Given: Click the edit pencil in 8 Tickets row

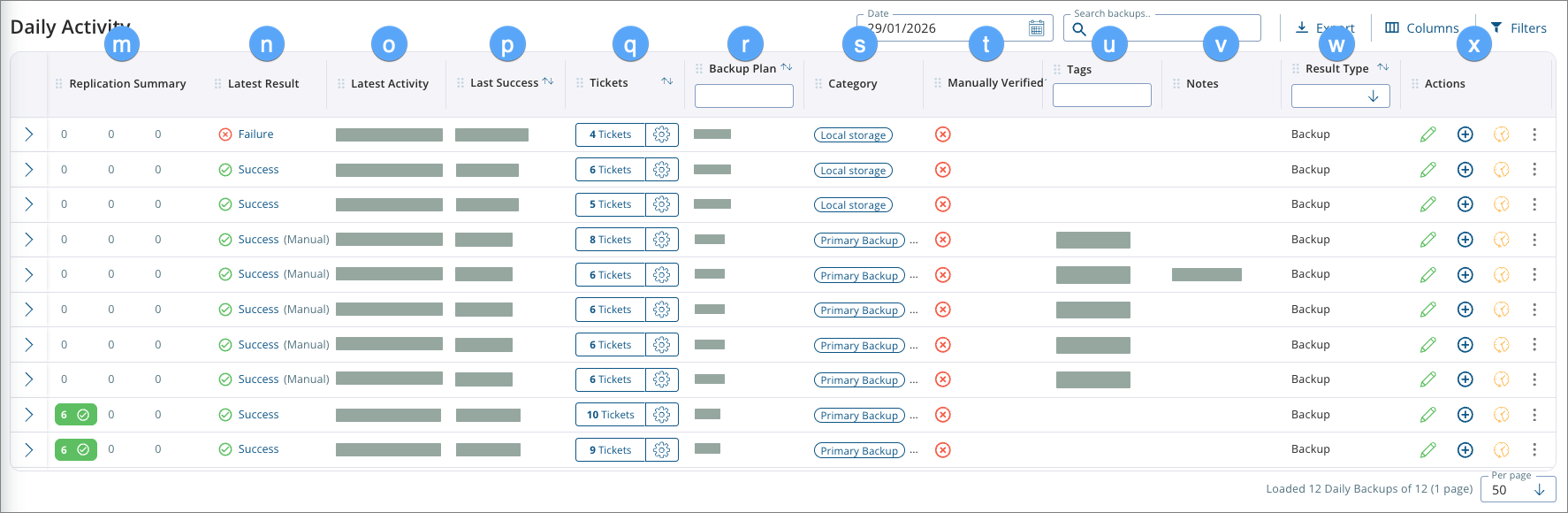Looking at the screenshot, I should point(1428,240).
